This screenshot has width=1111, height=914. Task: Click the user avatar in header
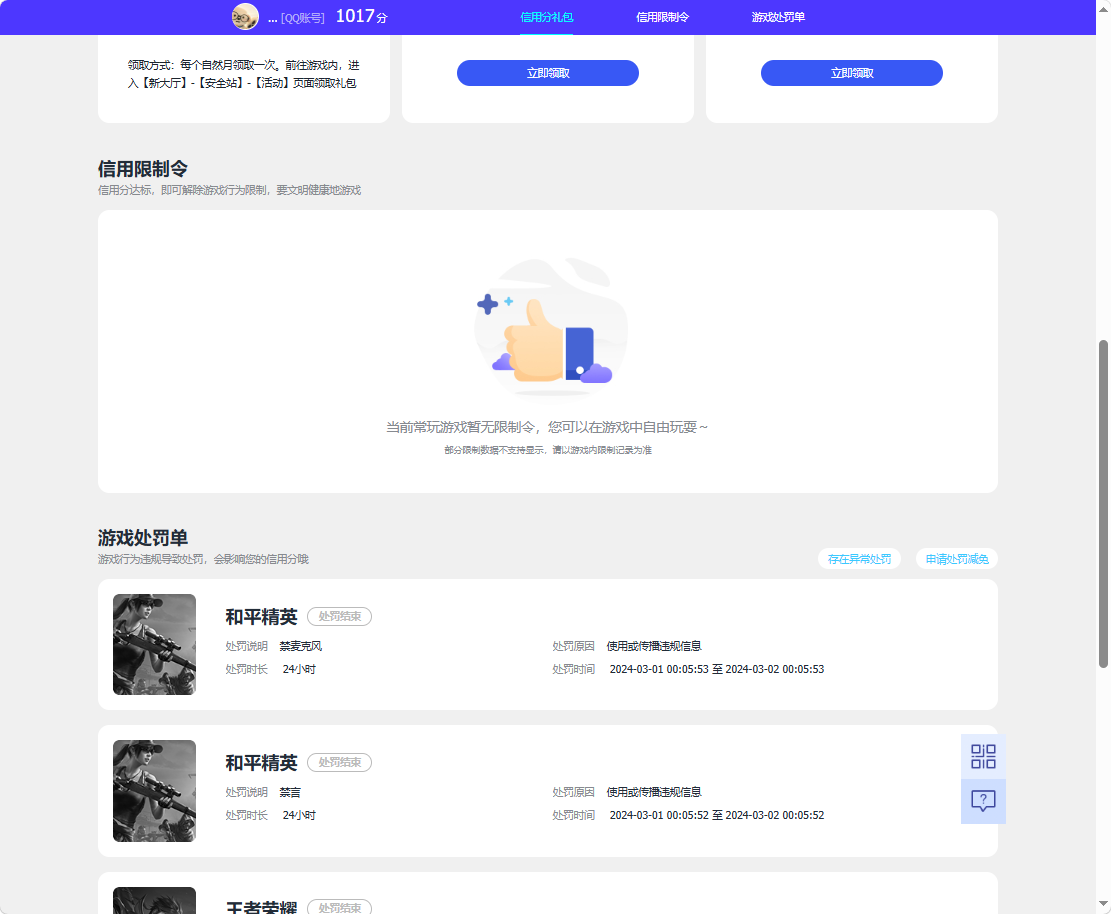(245, 16)
